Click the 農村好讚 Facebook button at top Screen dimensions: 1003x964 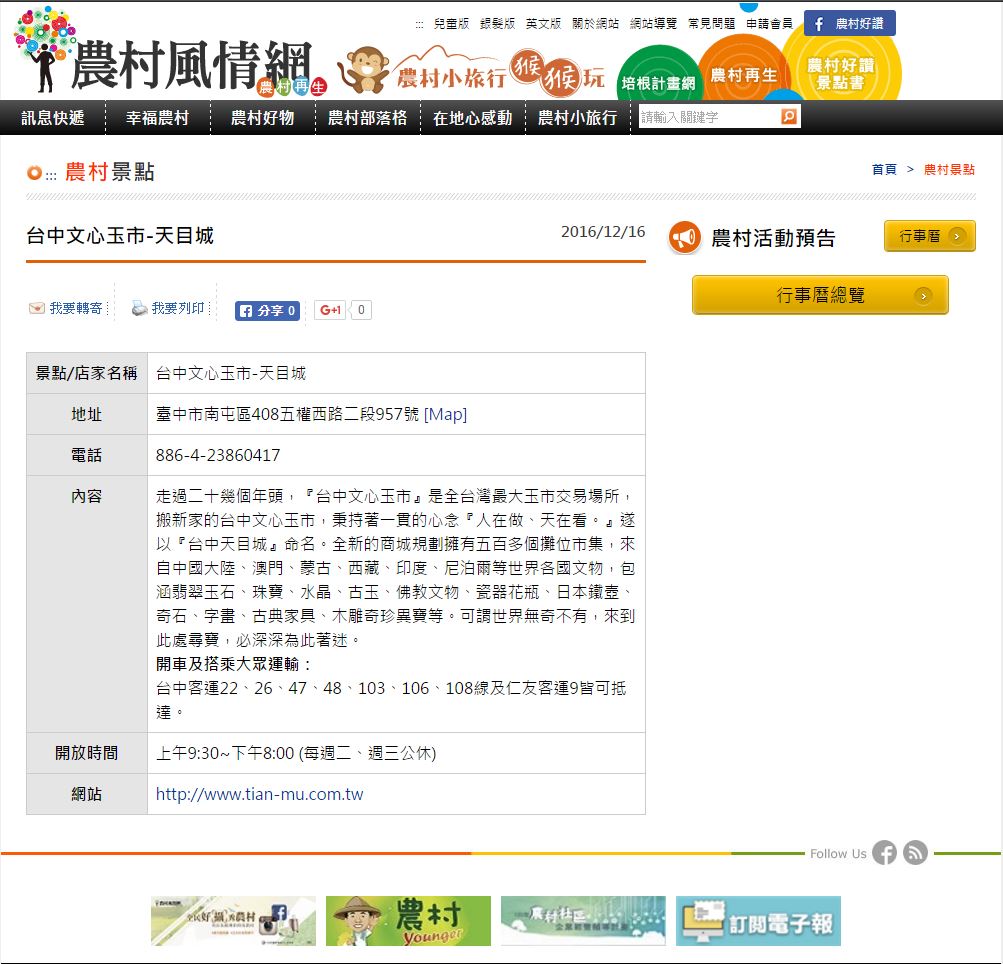(x=849, y=24)
